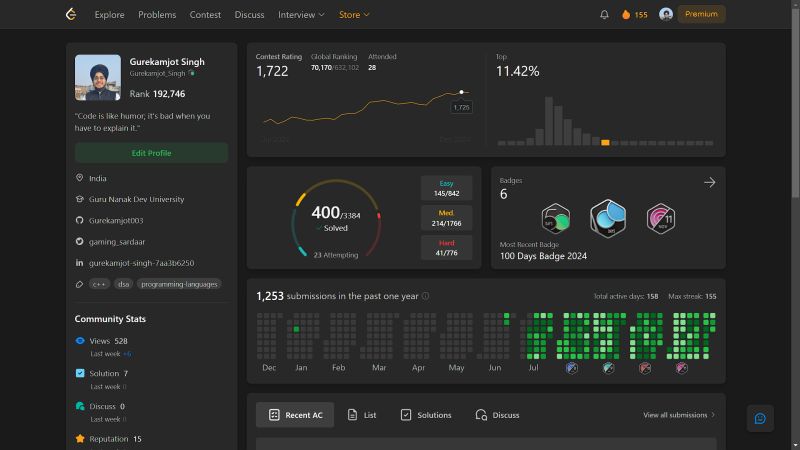Image resolution: width=800 pixels, height=450 pixels.
Task: Open the Explore nav item
Action: point(109,15)
